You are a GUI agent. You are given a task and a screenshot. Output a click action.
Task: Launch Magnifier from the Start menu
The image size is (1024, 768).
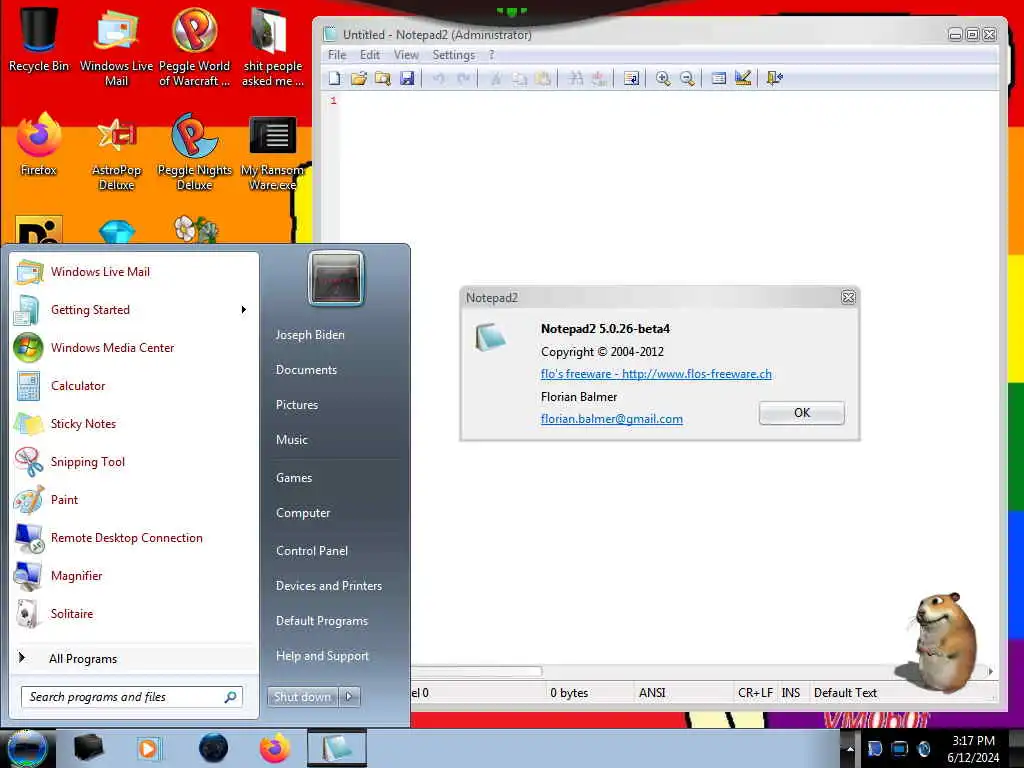[135, 575]
